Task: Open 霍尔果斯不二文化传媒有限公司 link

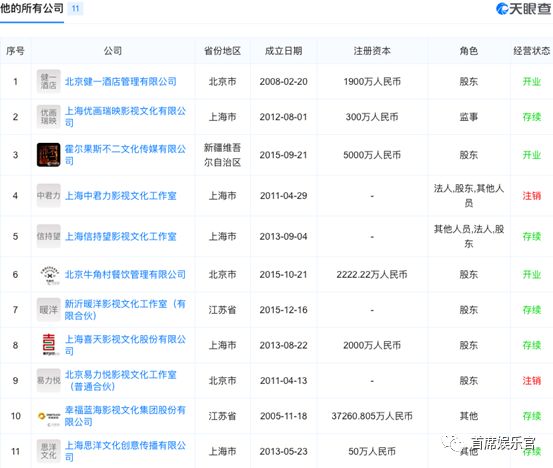Action: [125, 155]
